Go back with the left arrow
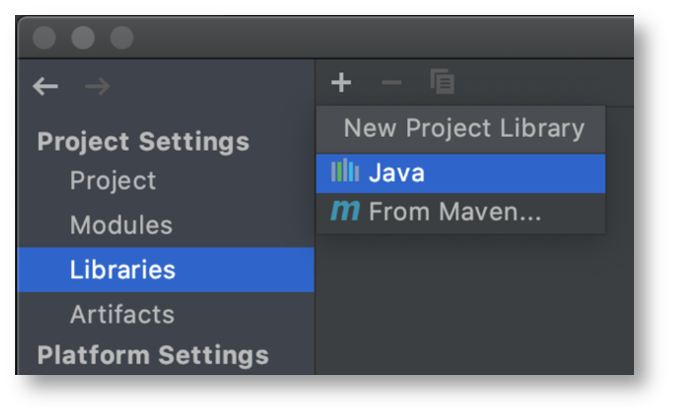675x416 pixels. point(45,86)
